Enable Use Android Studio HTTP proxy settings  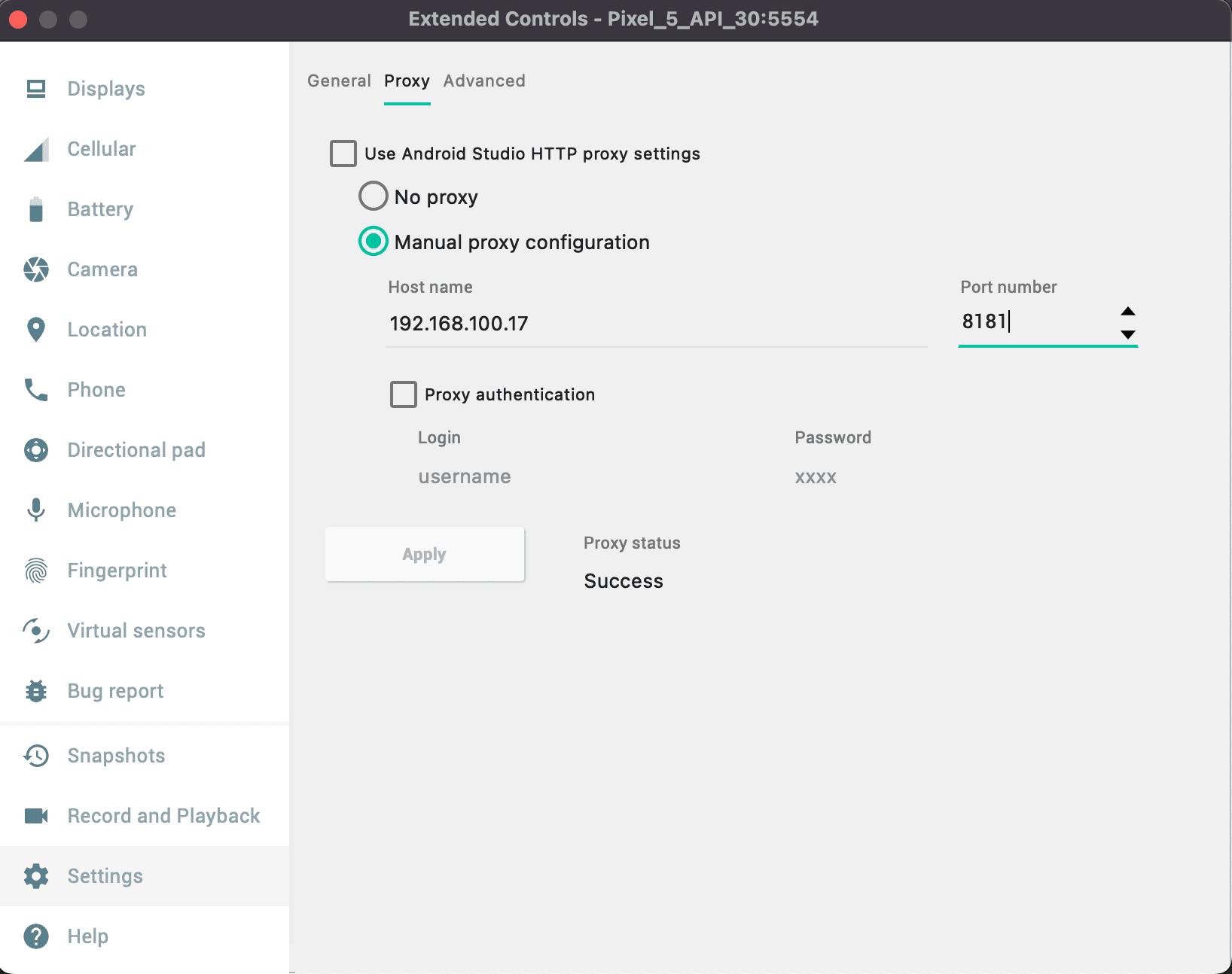(343, 154)
